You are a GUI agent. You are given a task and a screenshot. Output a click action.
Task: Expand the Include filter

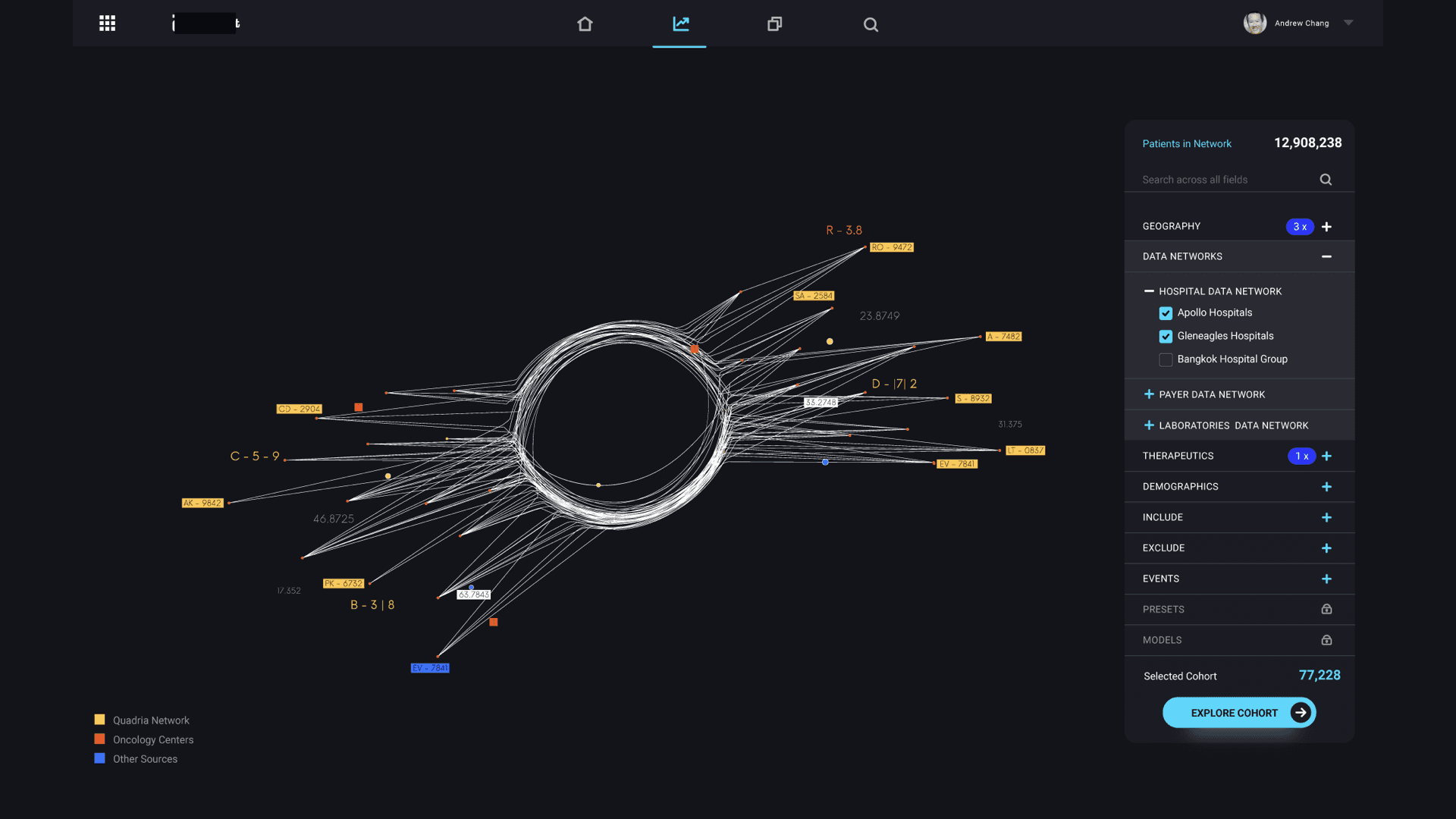[x=1326, y=517]
